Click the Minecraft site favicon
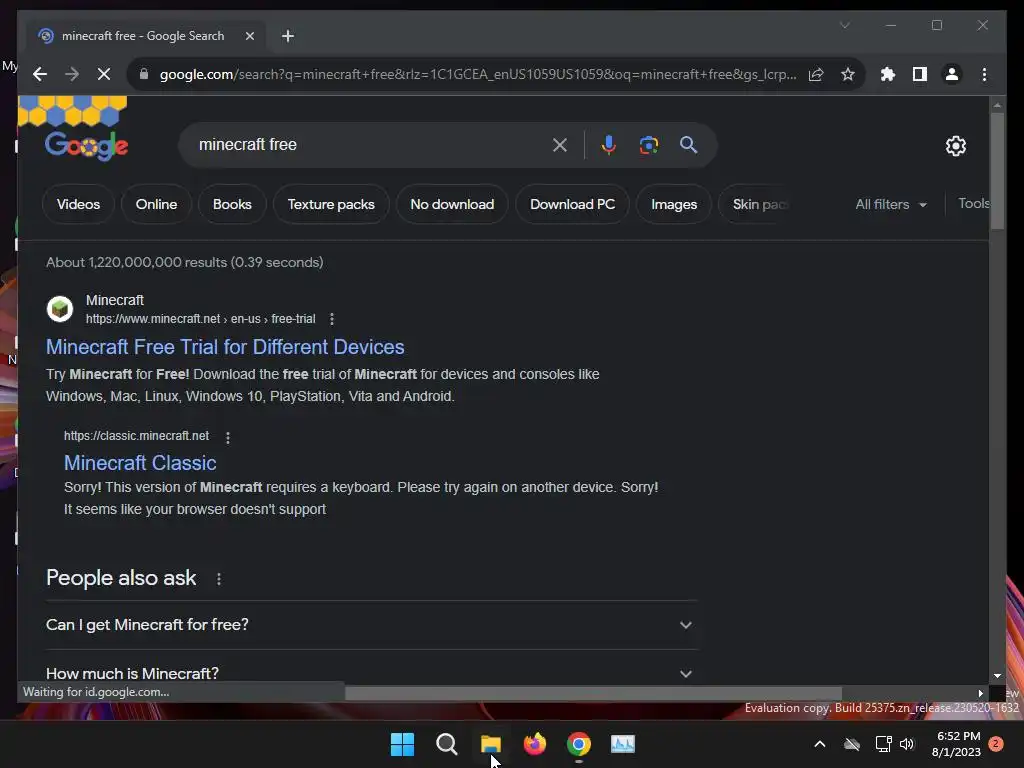This screenshot has width=1024, height=768. (x=60, y=309)
